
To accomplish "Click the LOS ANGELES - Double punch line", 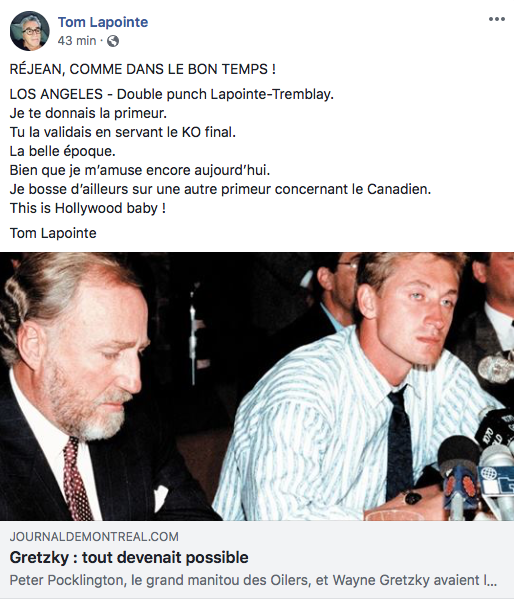I will [172, 94].
